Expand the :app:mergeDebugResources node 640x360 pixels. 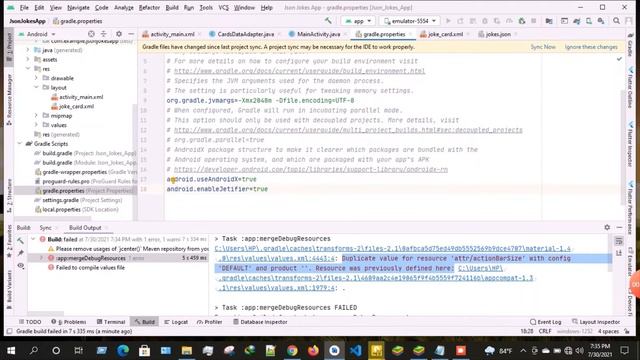[41, 258]
